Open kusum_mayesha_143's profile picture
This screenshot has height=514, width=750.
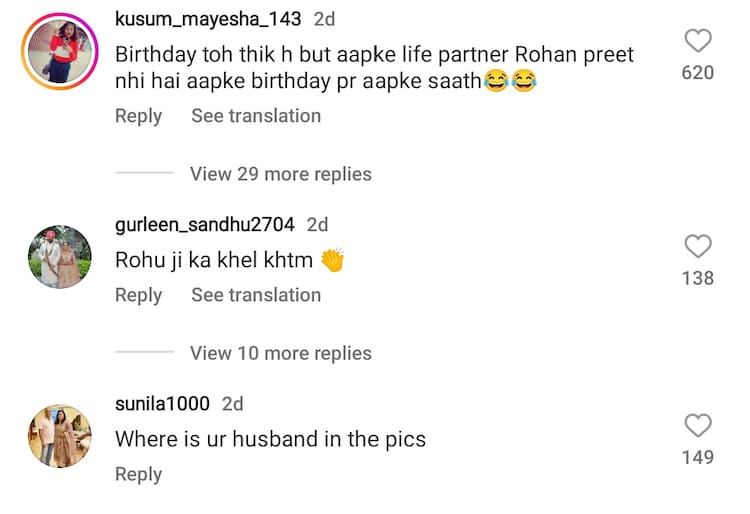coord(58,51)
